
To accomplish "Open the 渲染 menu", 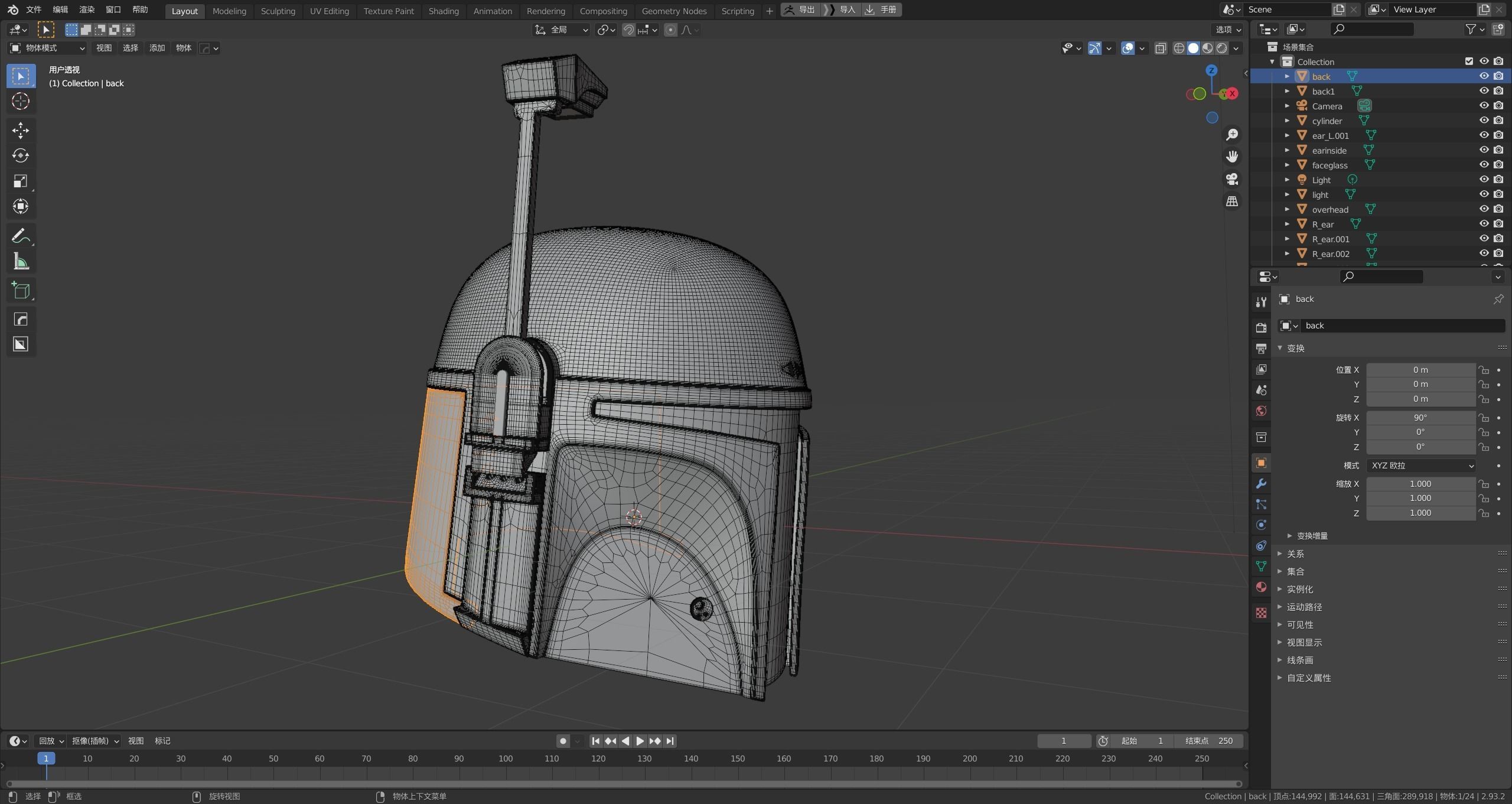I will (87, 9).
